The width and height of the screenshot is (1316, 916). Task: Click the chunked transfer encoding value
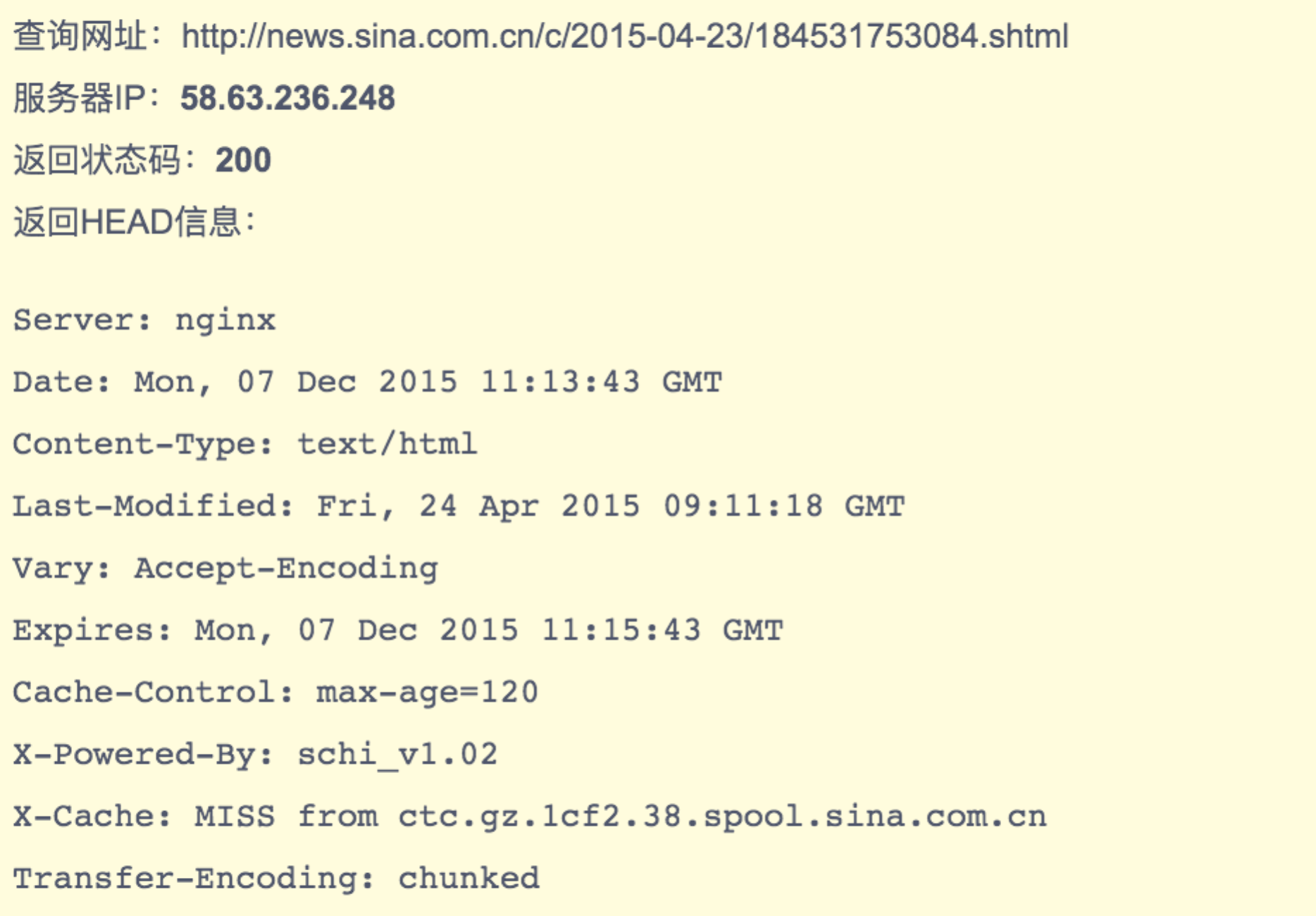468,879
